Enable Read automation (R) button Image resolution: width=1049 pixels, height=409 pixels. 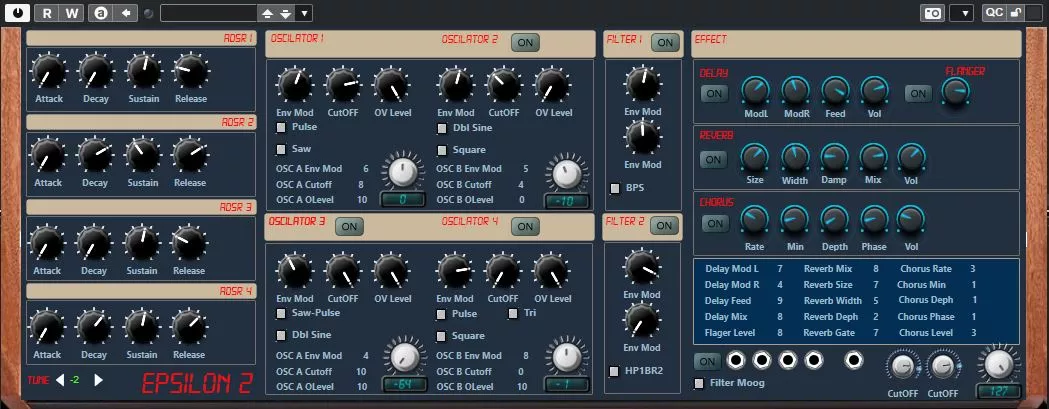pos(47,13)
